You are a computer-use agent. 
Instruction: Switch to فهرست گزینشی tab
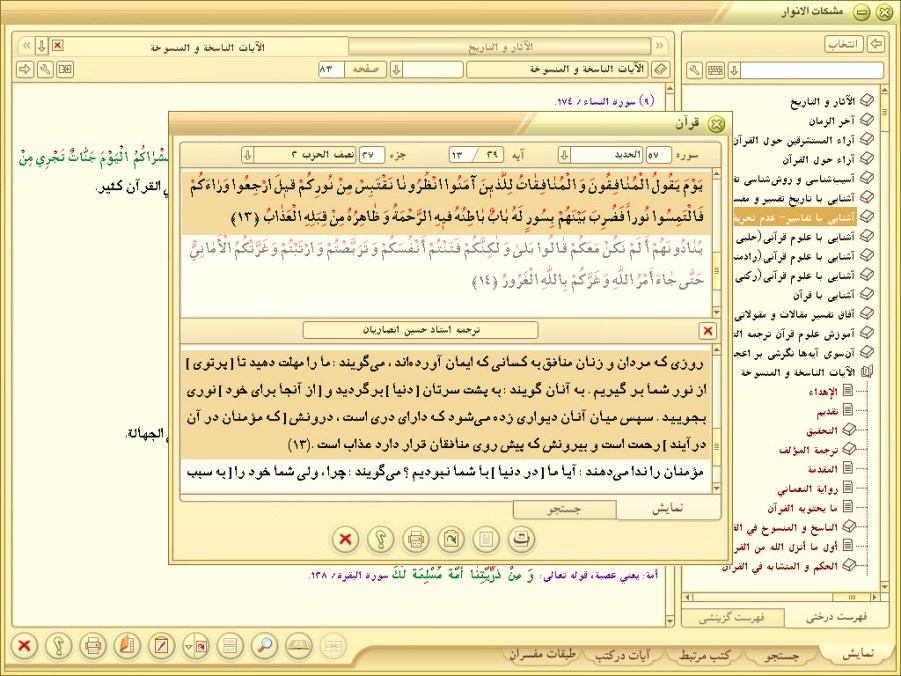point(733,618)
